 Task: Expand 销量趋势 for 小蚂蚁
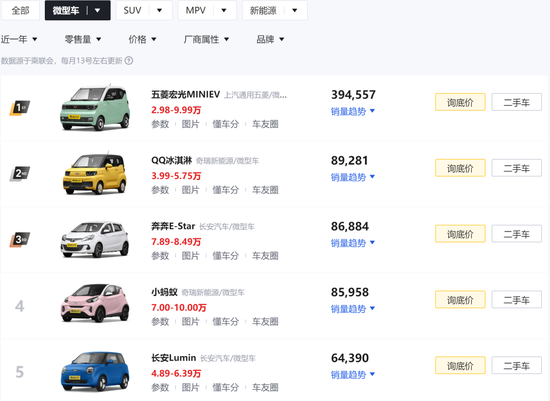point(353,309)
